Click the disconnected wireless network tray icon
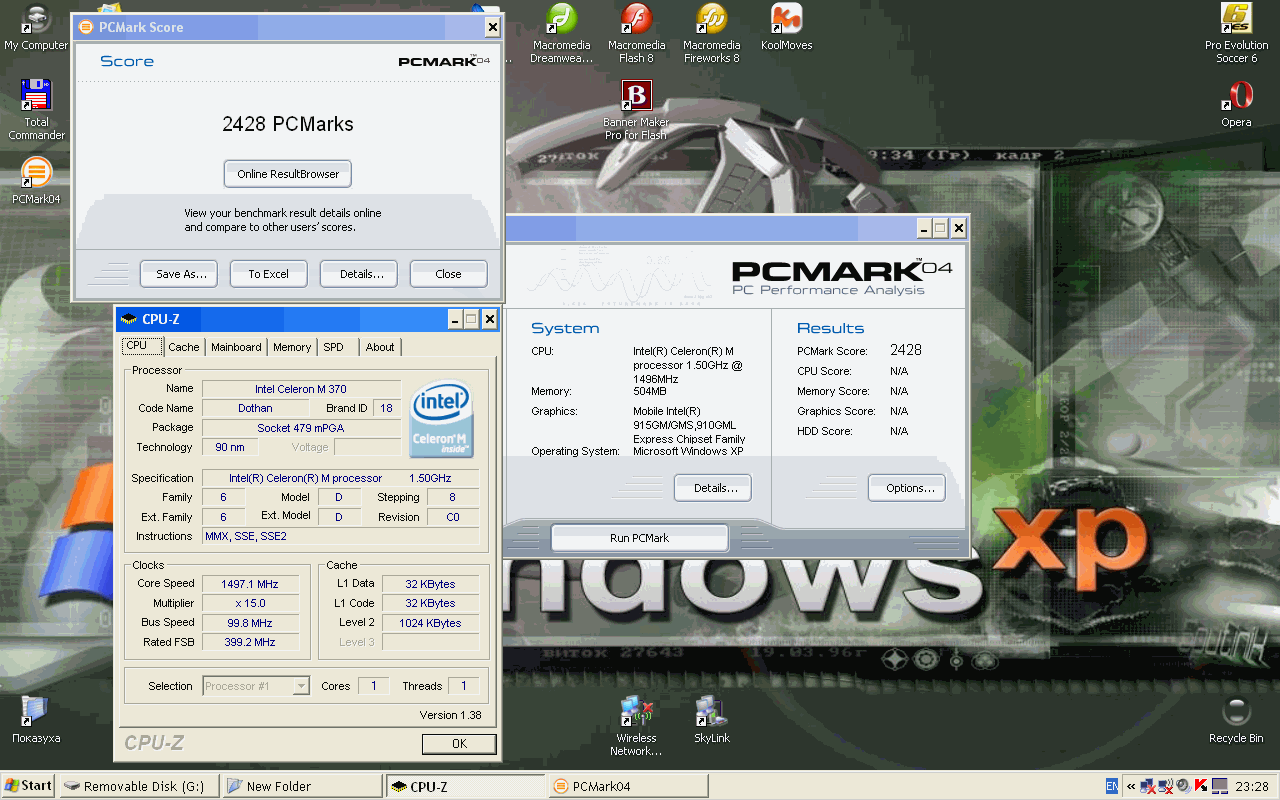 tap(1166, 786)
